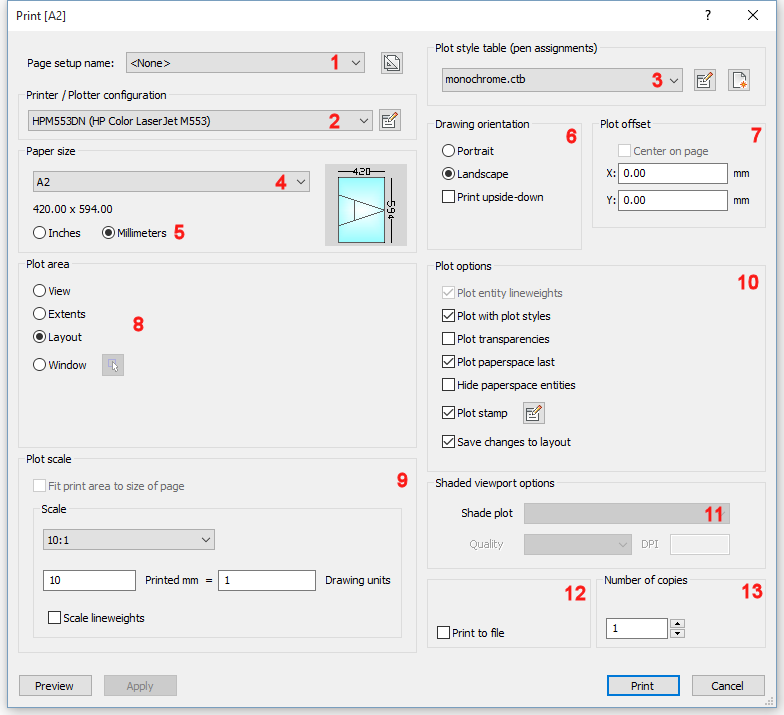Click the pick window area icon
The image size is (784, 715).
pos(113,366)
